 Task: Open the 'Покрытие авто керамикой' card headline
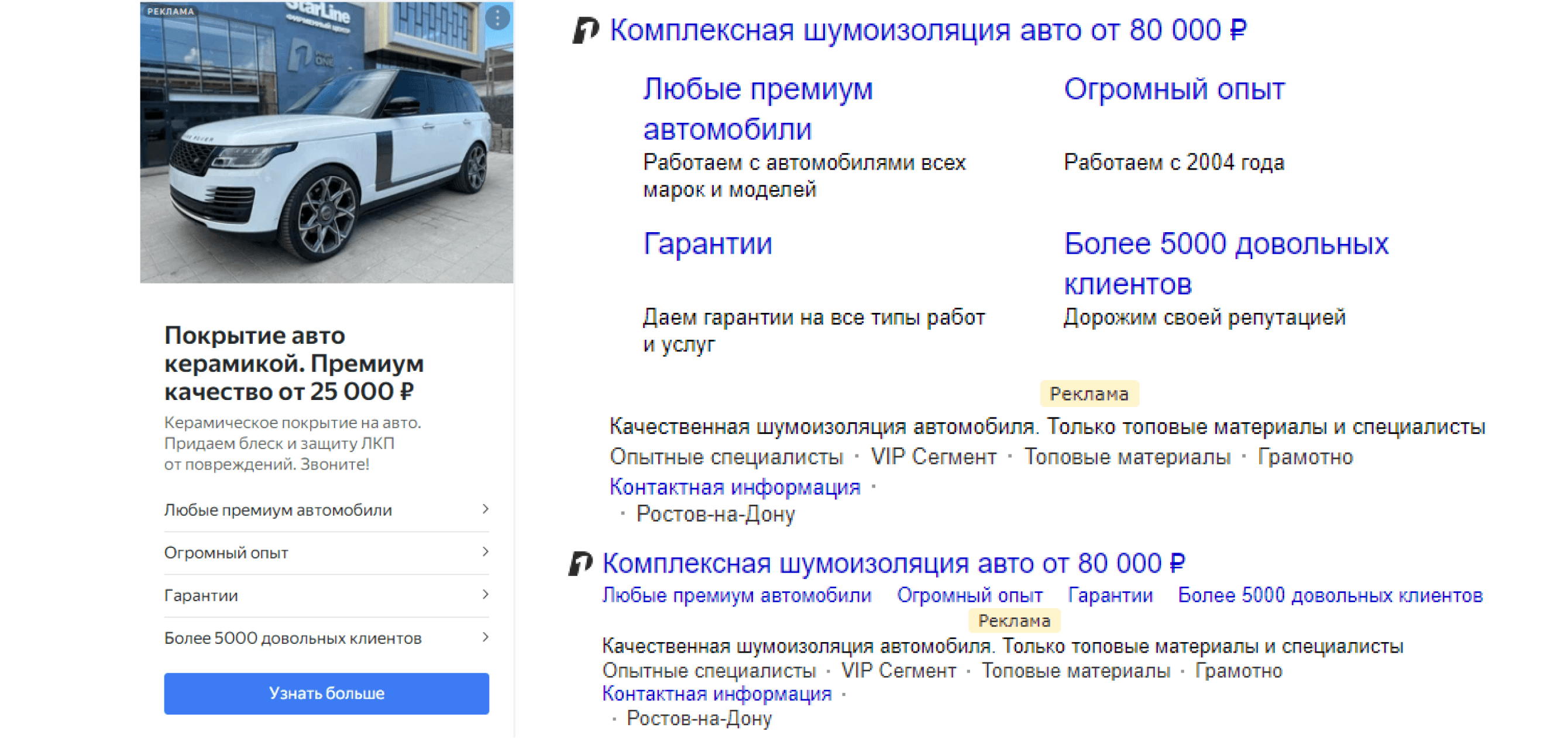coord(294,363)
